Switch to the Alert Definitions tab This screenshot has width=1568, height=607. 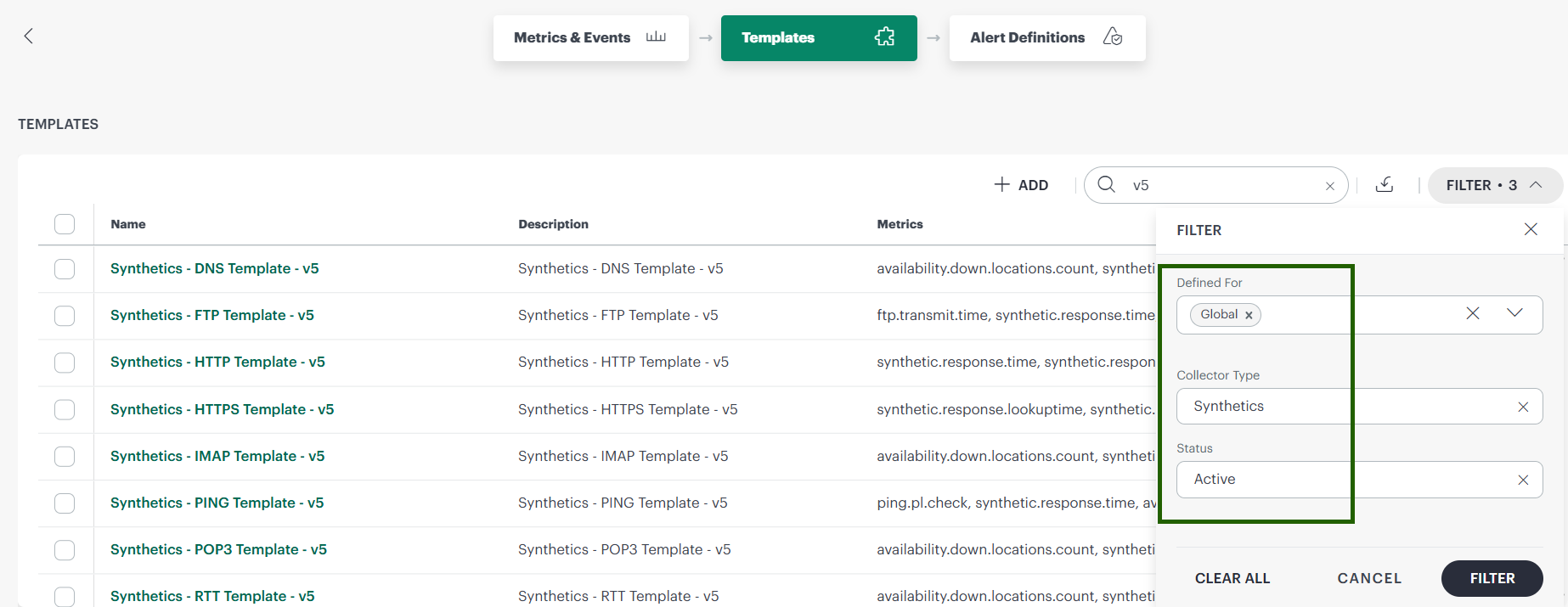(1047, 37)
